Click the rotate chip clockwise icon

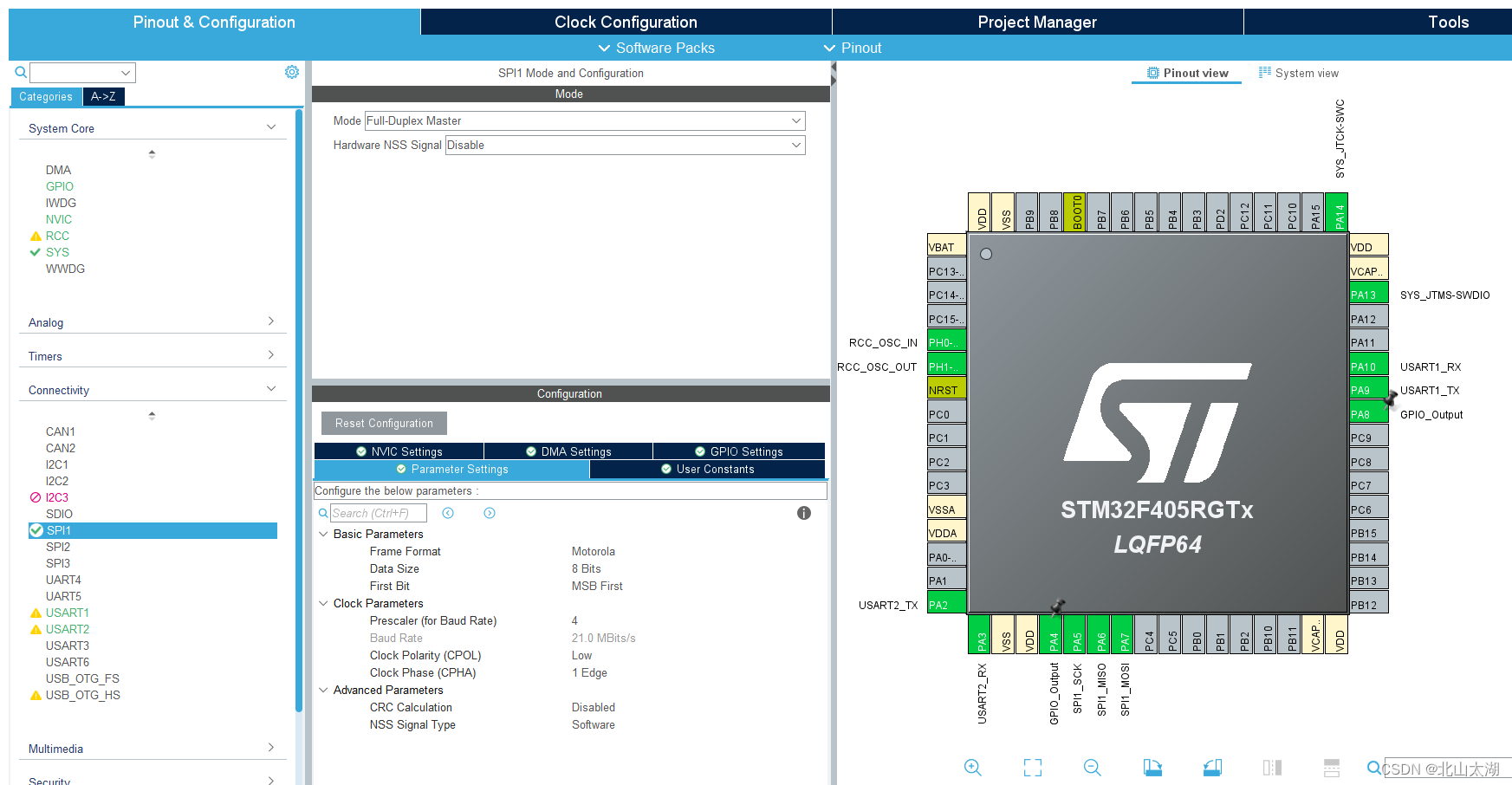point(1152,768)
